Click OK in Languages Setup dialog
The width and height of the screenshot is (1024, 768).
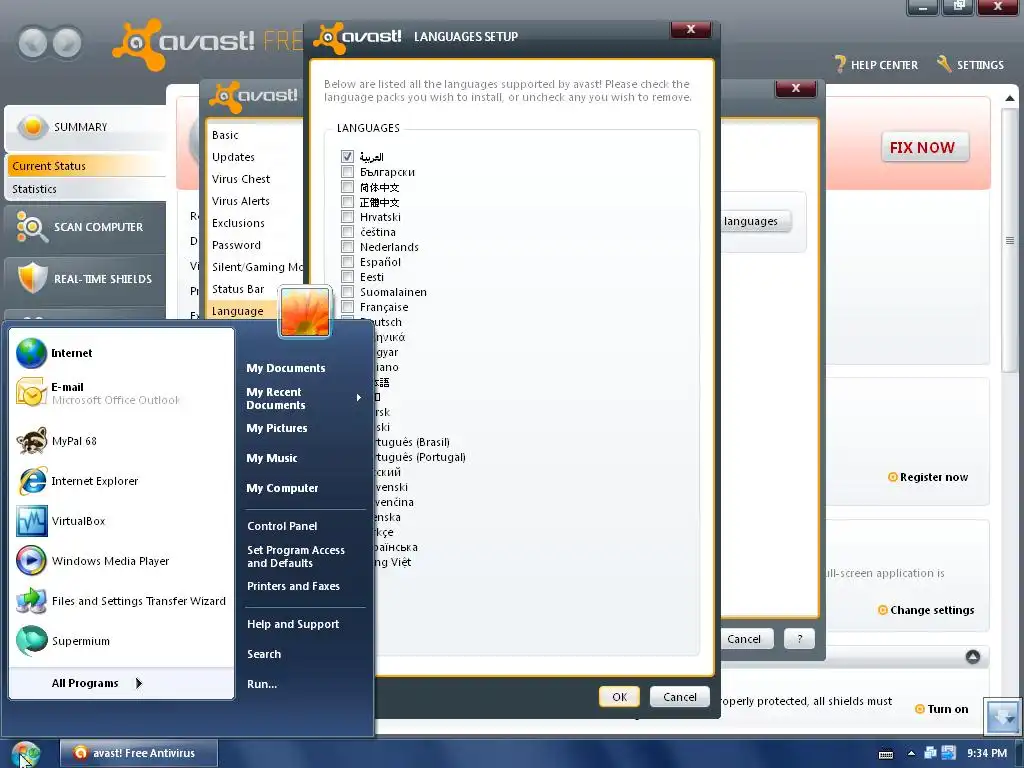click(x=619, y=697)
